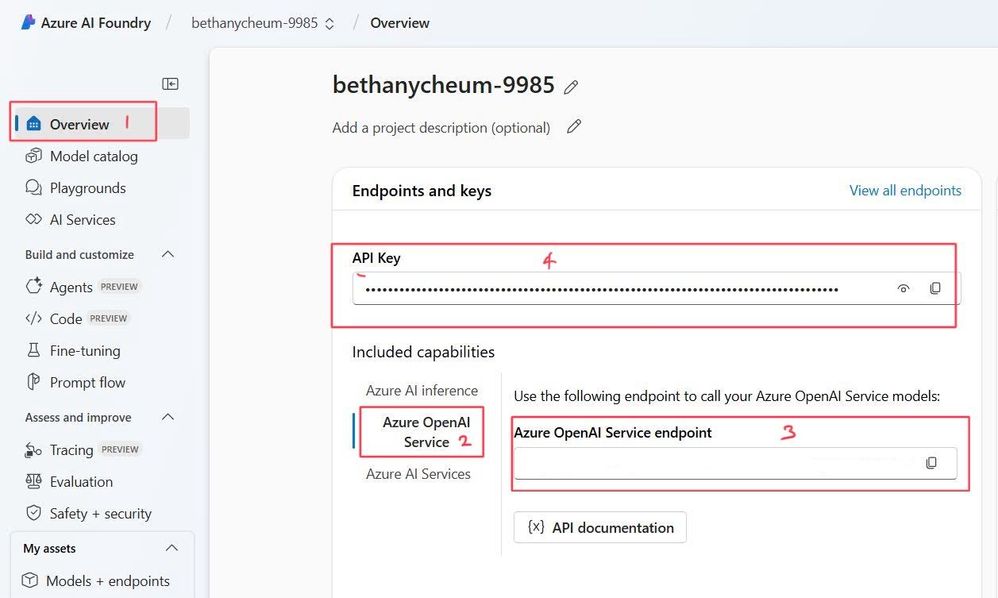Copy the API key to clipboard

(935, 288)
